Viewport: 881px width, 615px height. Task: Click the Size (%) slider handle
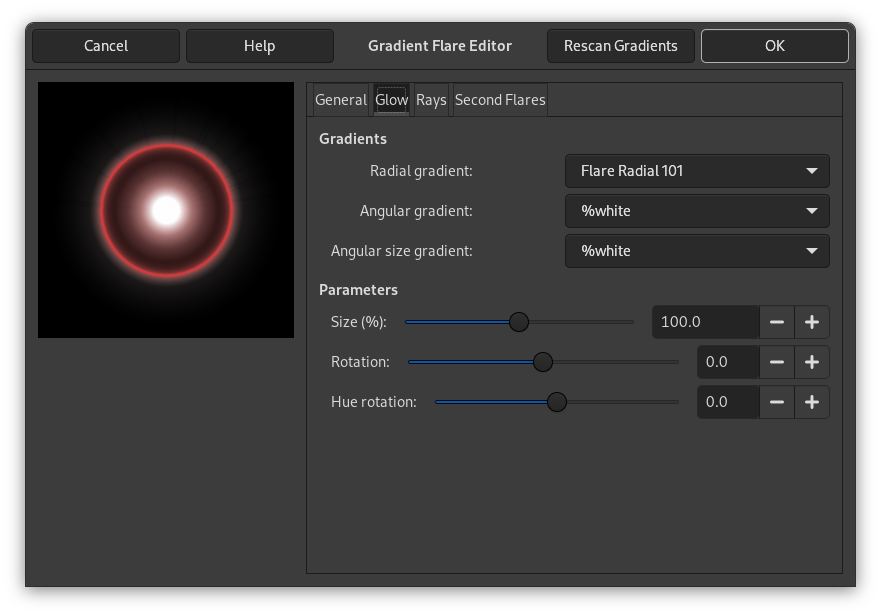[x=519, y=322]
